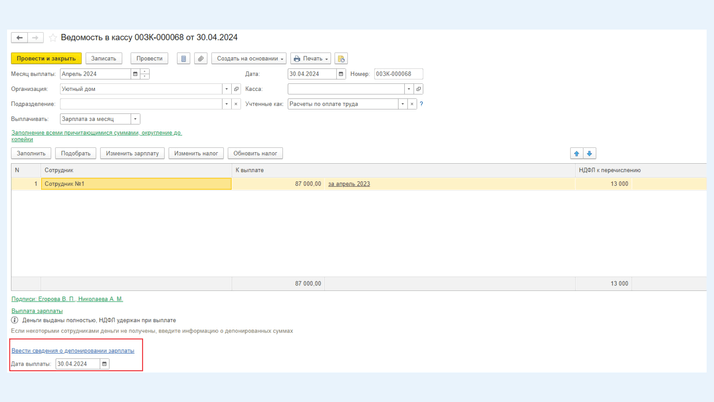
Task: Open the Заполнение всеми причитающимися суммами link
Action: point(97,136)
